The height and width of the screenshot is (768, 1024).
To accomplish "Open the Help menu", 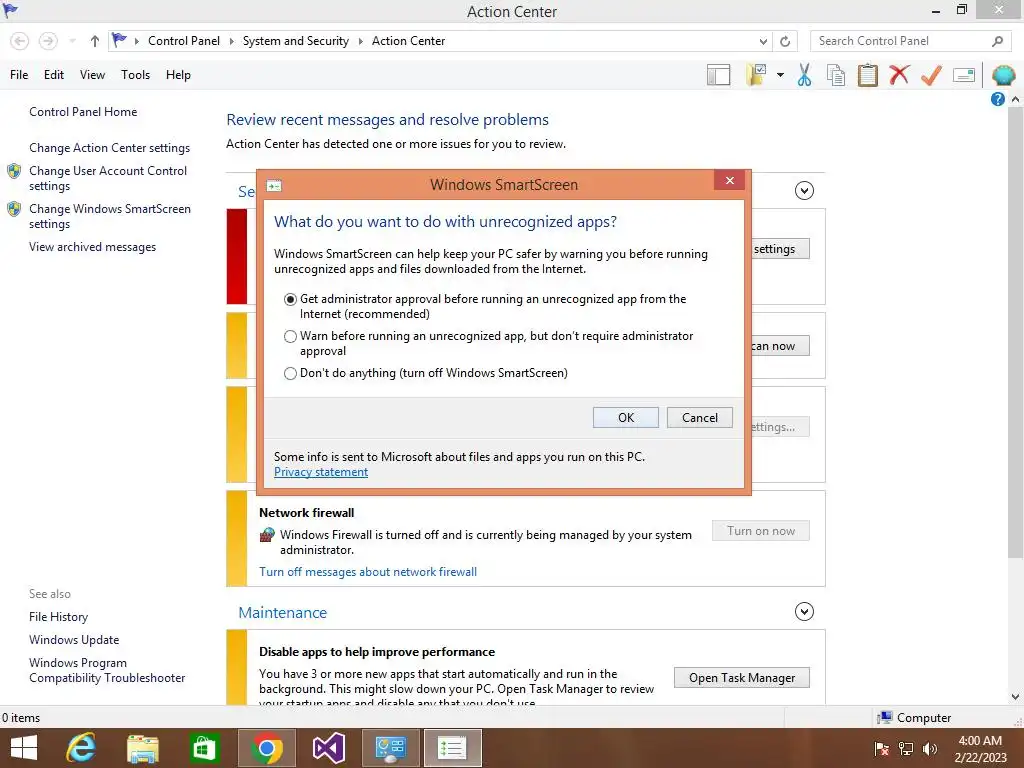I will click(178, 75).
